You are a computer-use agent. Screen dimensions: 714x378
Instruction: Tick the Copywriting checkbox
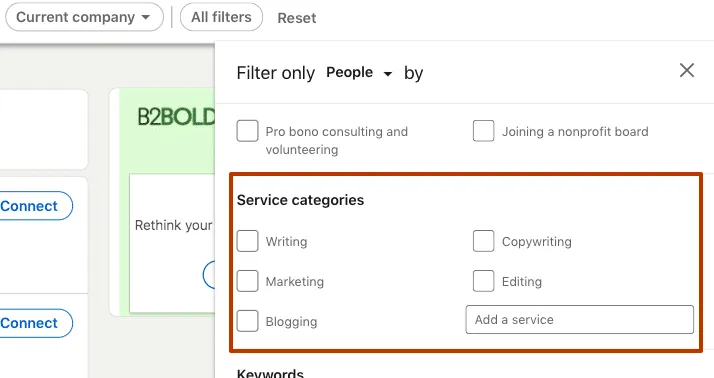(483, 241)
